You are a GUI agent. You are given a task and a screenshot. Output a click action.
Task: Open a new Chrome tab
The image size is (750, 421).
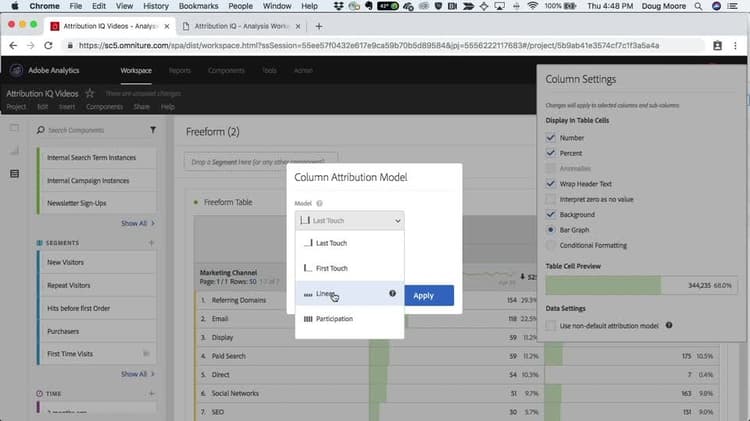(319, 26)
